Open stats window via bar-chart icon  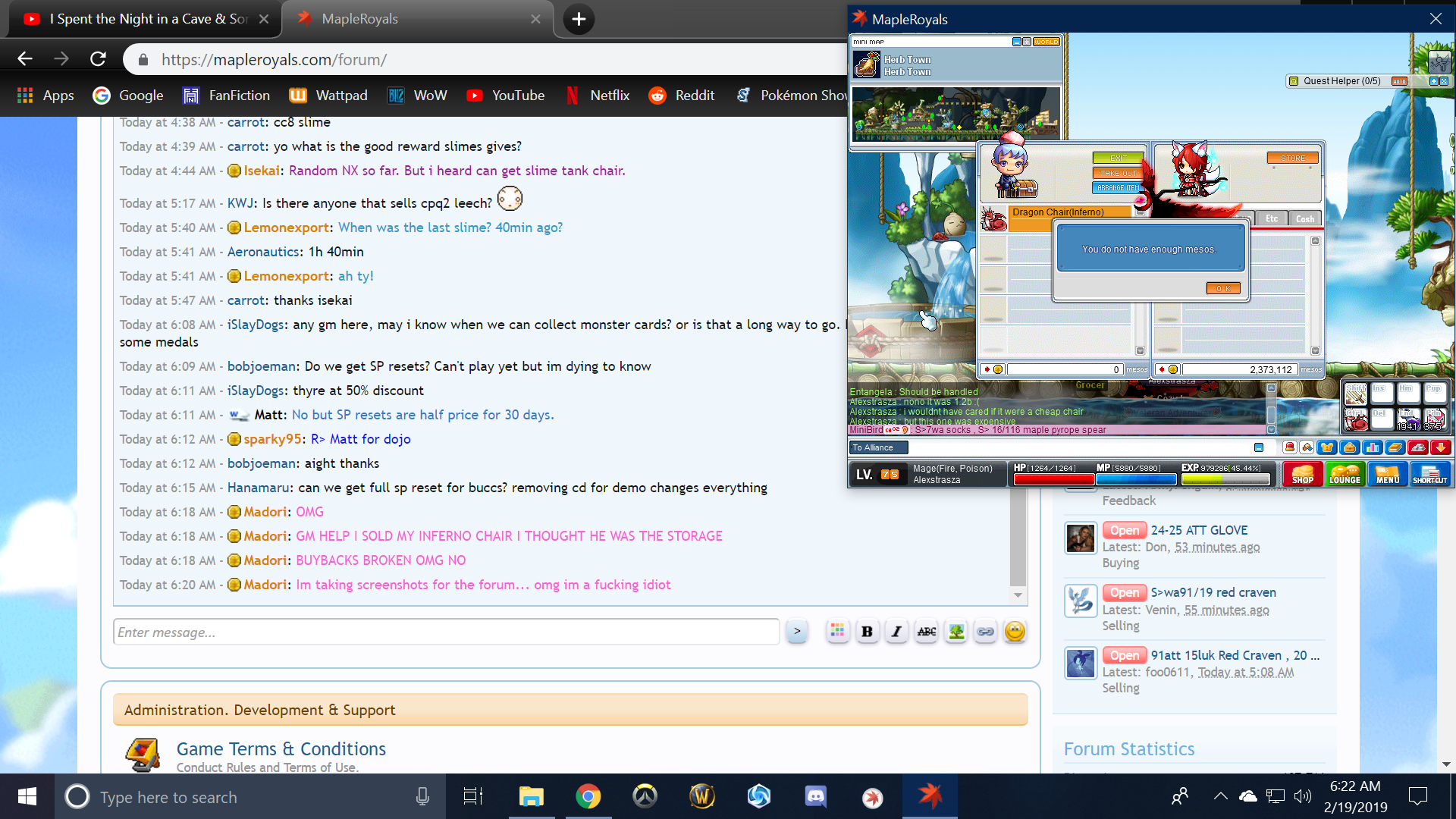coord(1372,447)
